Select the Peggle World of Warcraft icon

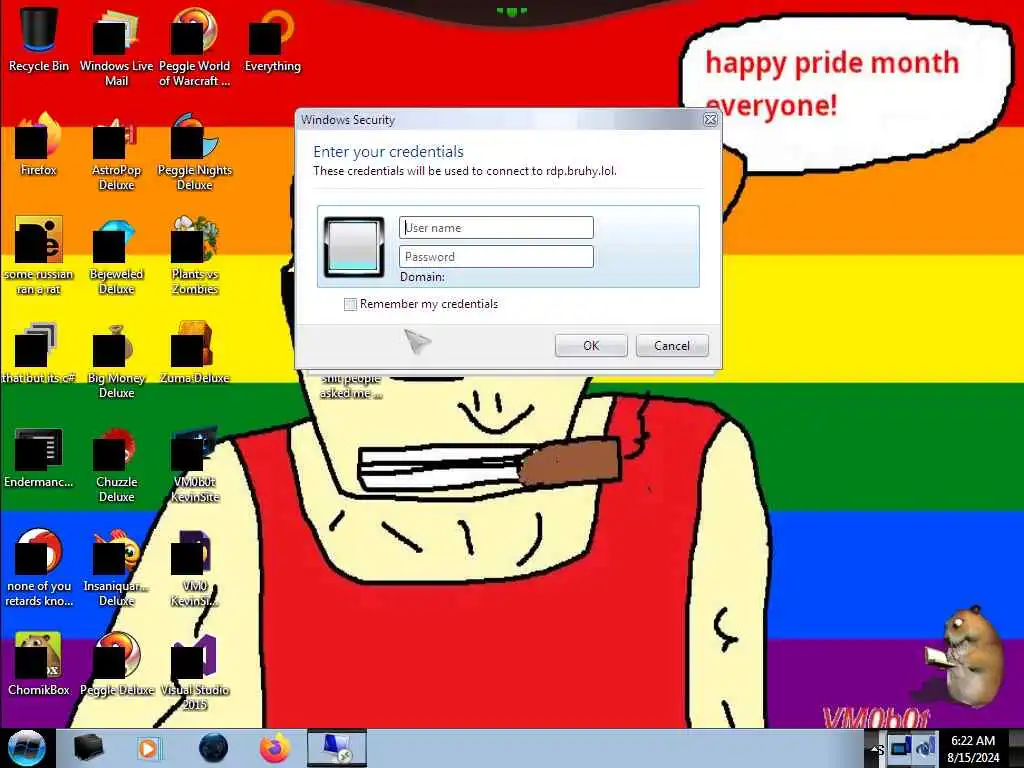point(195,47)
